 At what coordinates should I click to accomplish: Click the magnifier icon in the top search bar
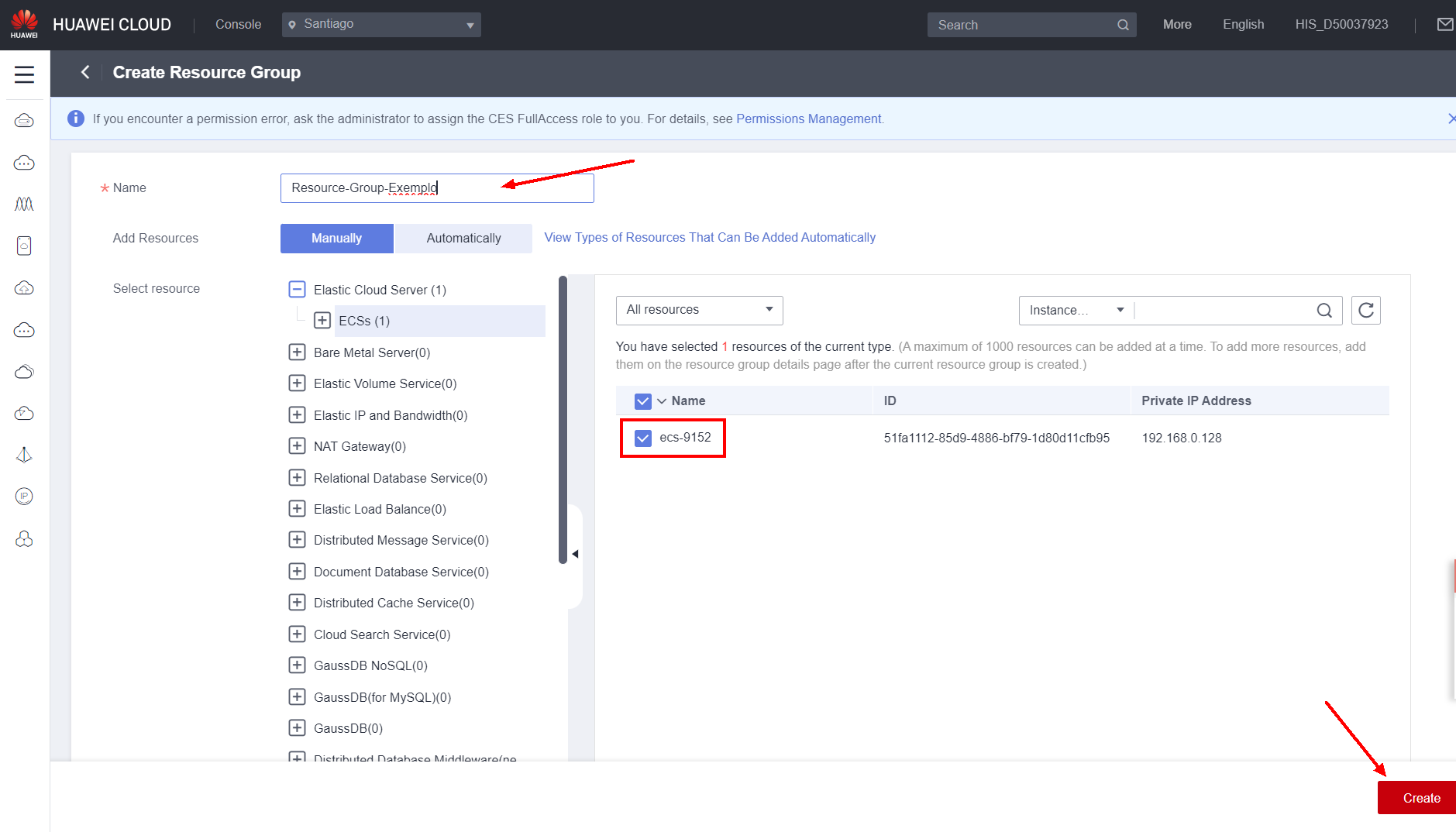[1123, 25]
